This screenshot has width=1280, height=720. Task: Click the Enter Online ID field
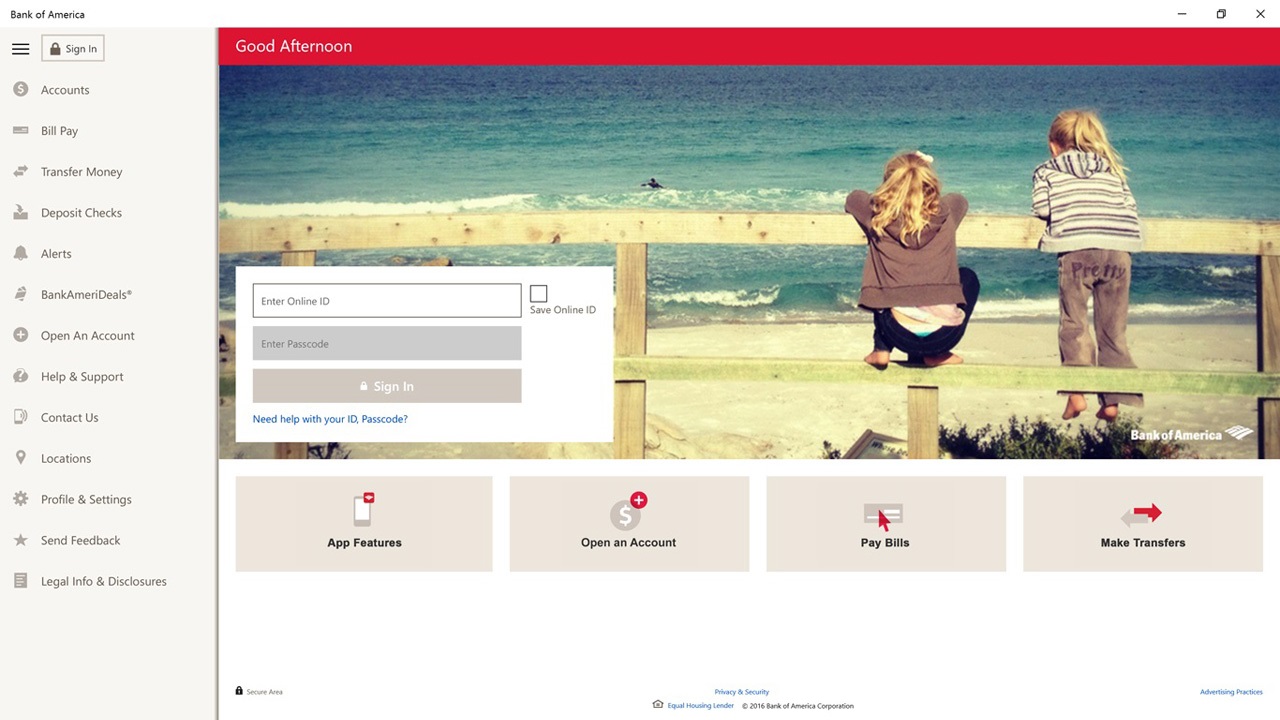coord(386,300)
